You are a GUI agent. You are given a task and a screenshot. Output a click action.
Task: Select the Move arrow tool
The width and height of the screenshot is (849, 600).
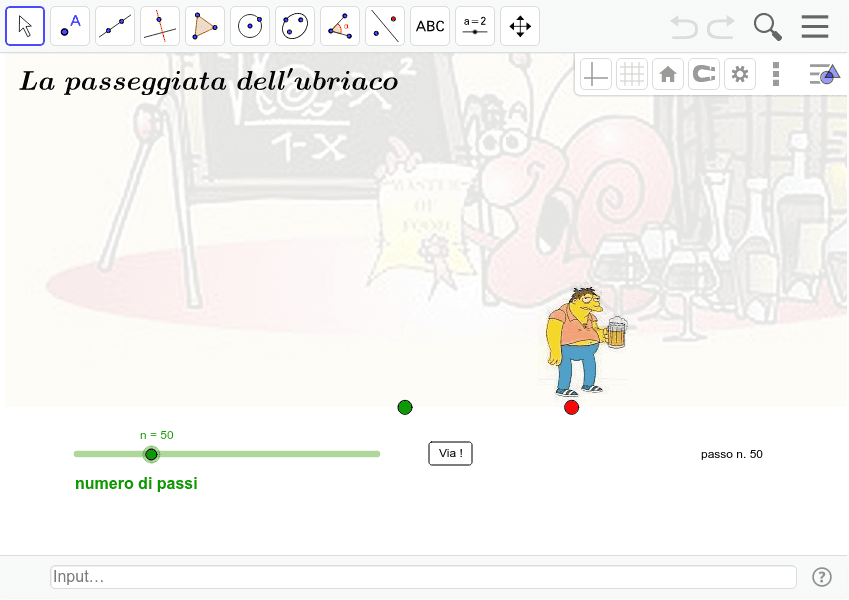(x=25, y=26)
